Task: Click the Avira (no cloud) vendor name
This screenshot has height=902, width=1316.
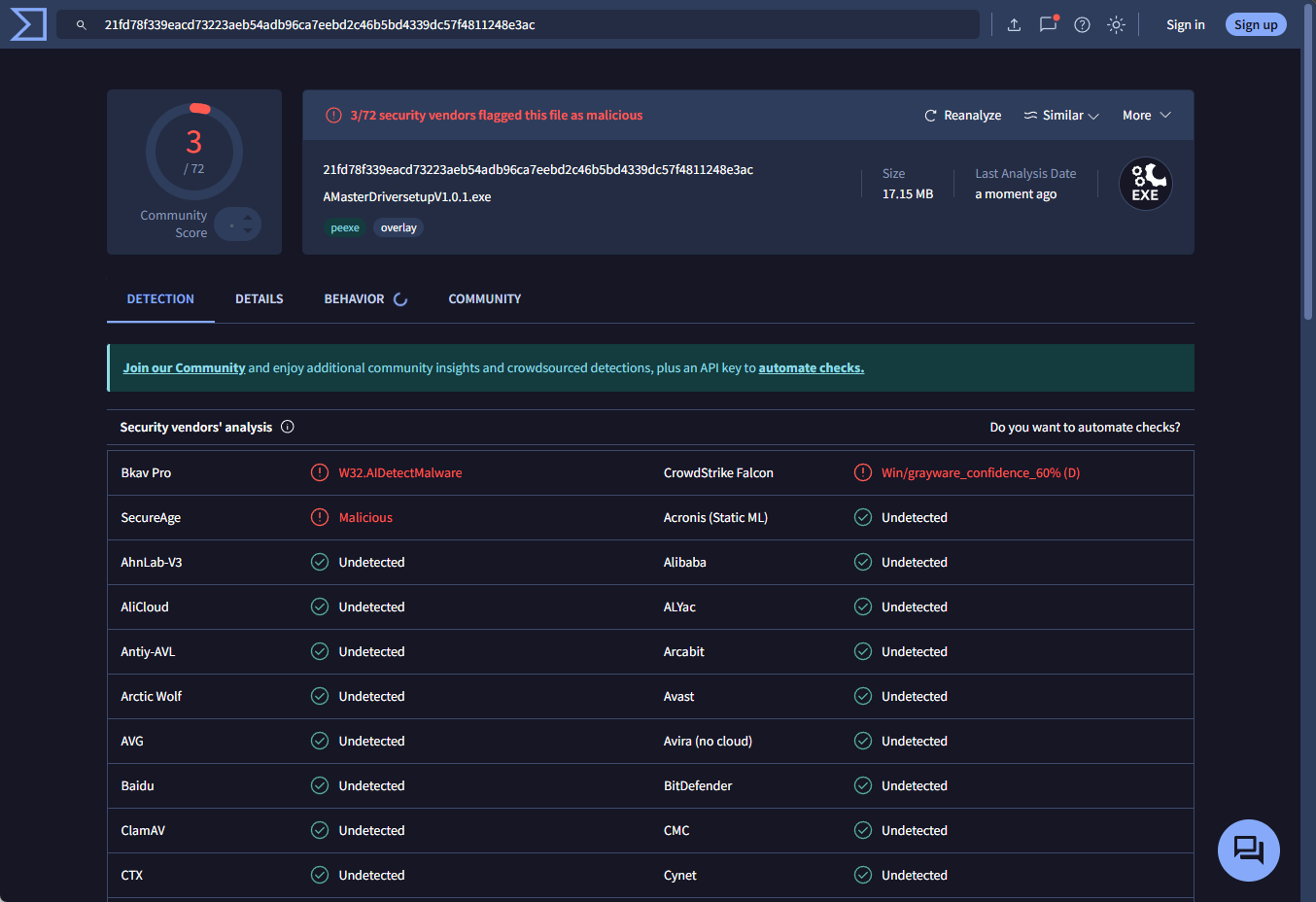Action: 708,742
